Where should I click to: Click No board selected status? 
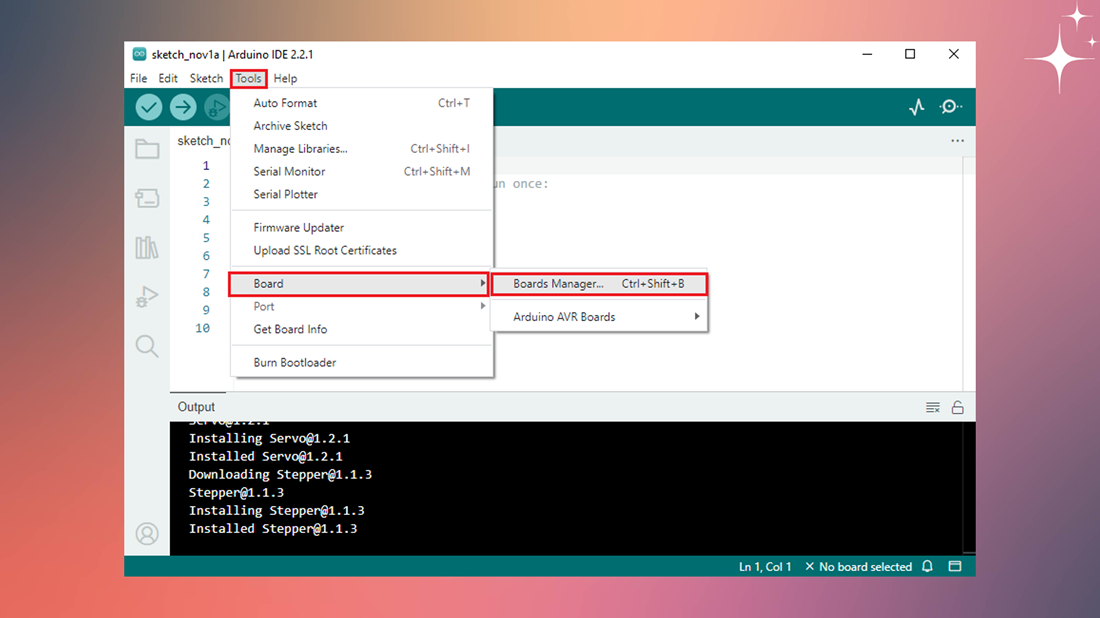point(859,566)
